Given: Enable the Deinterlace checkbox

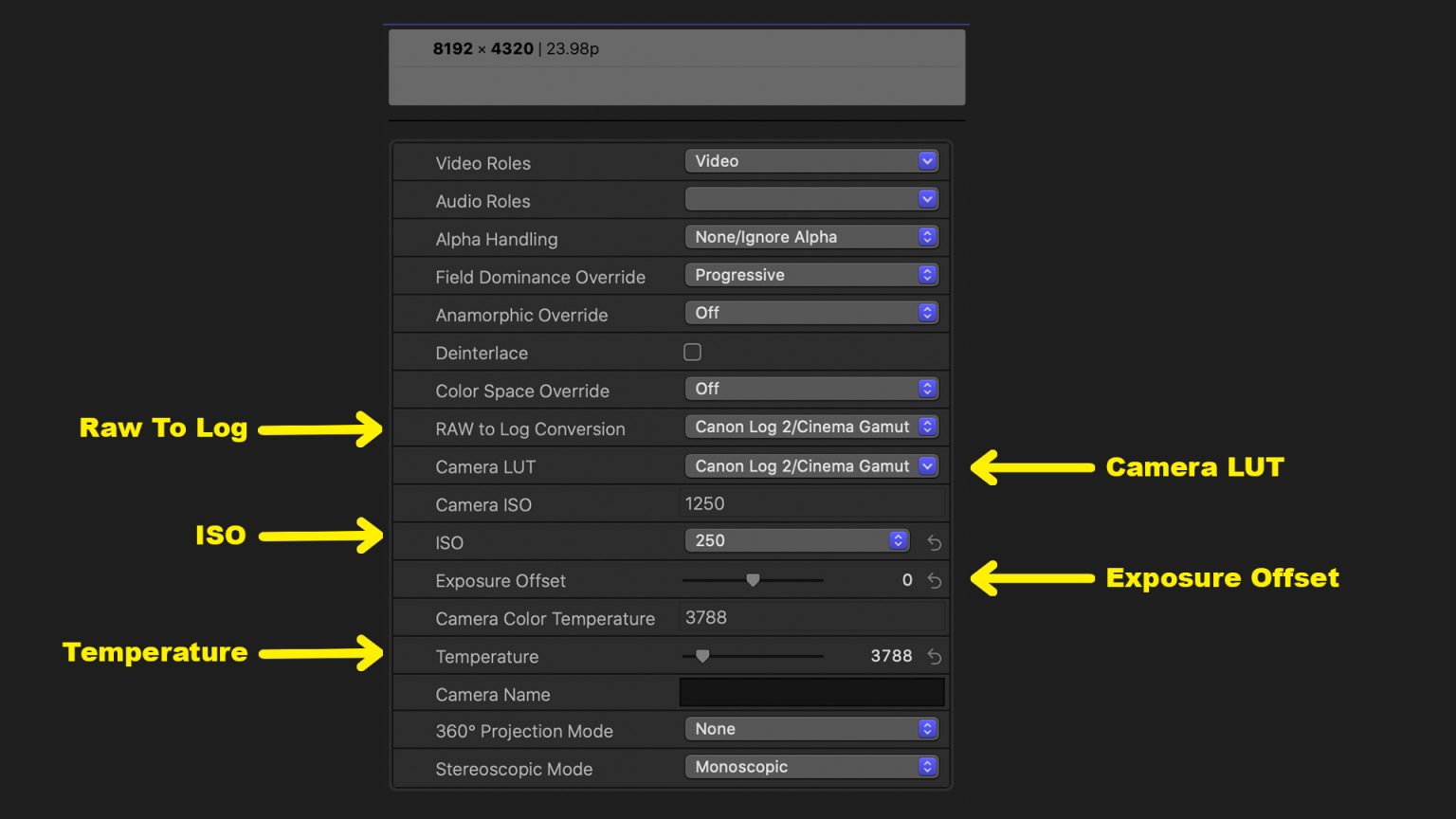Looking at the screenshot, I should [x=693, y=353].
